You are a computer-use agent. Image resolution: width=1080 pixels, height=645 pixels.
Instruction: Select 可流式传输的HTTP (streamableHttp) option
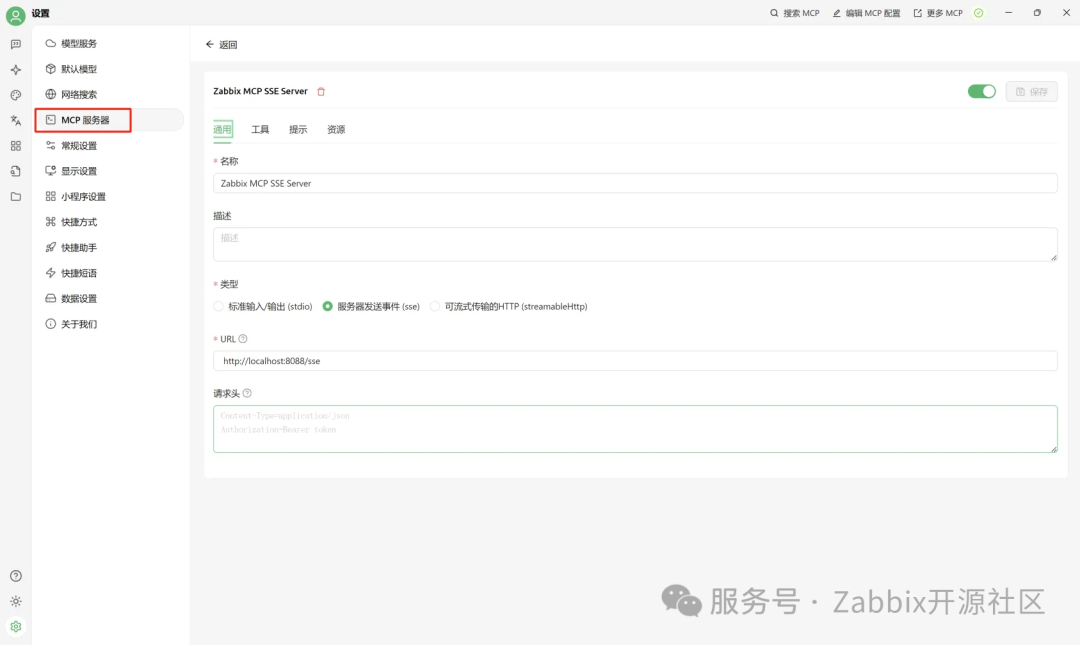[x=435, y=306]
